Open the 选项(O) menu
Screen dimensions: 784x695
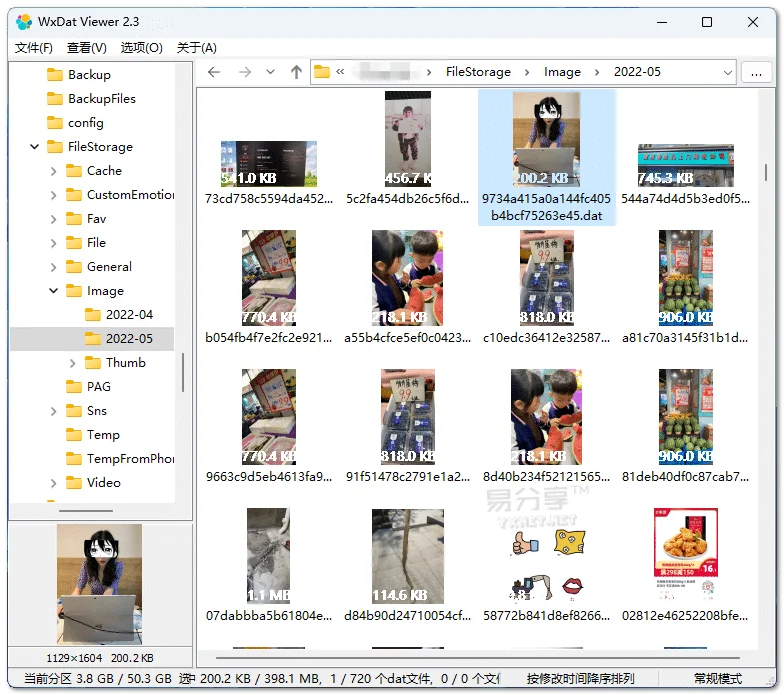pos(141,47)
